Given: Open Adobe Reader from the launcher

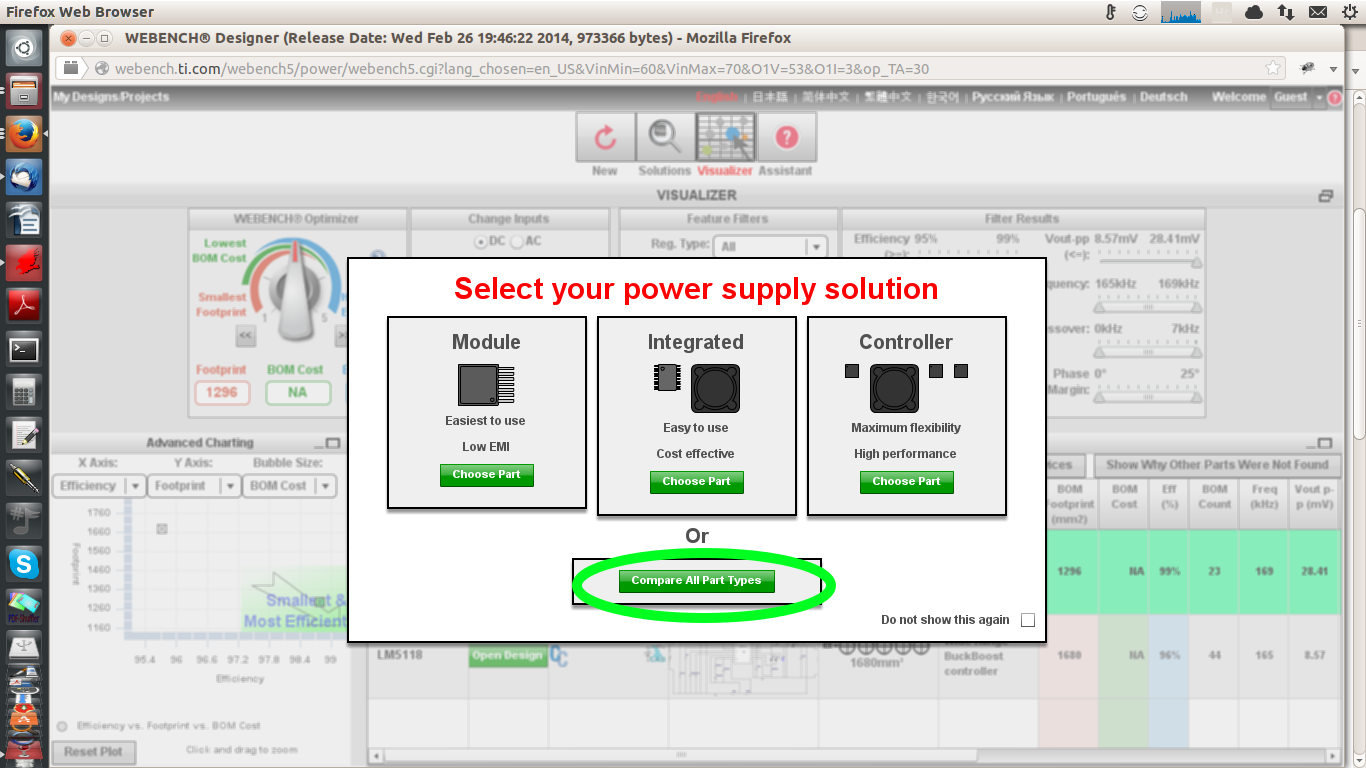Looking at the screenshot, I should click(24, 304).
